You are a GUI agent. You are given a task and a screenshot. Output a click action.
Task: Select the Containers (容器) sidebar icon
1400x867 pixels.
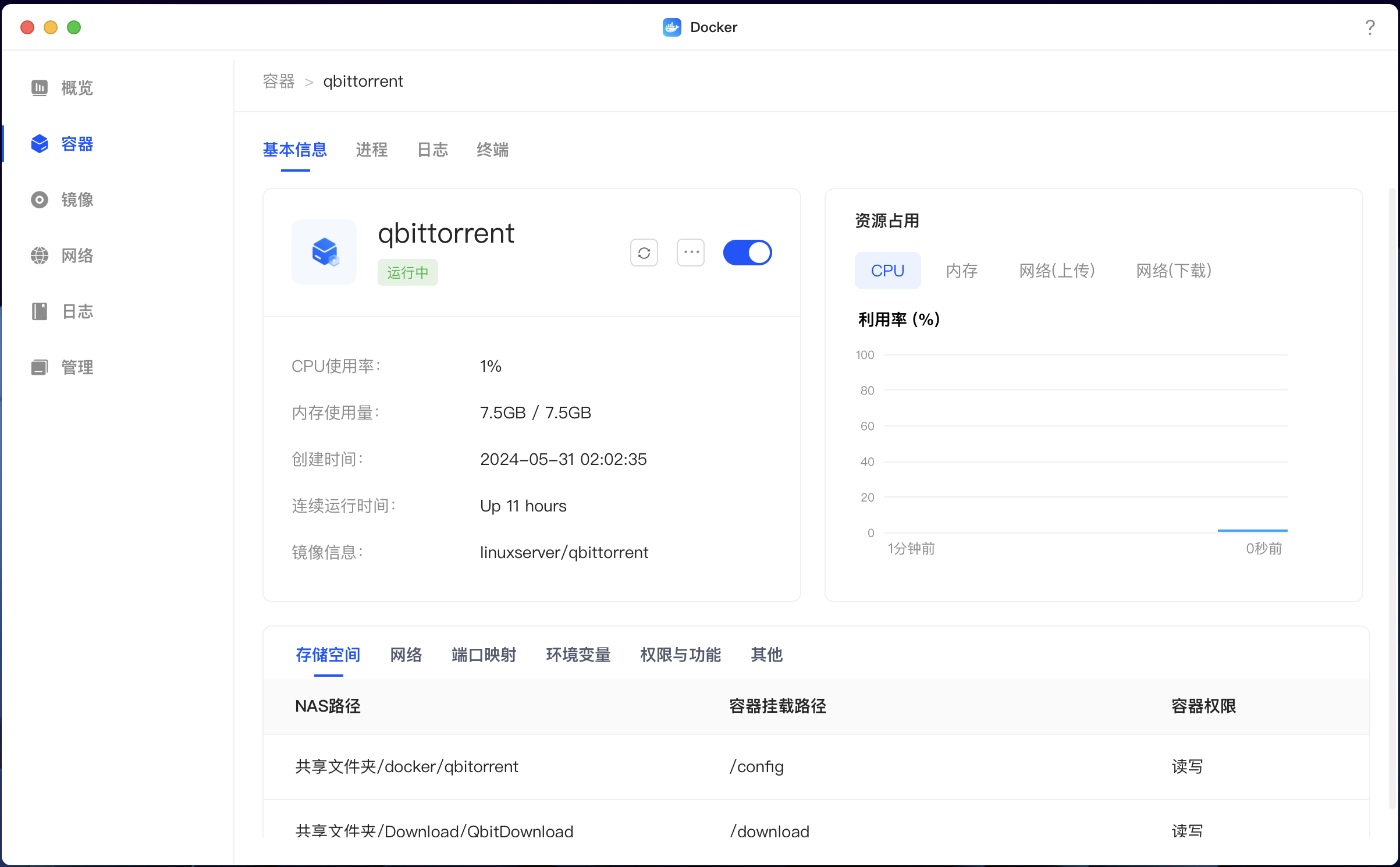click(40, 144)
